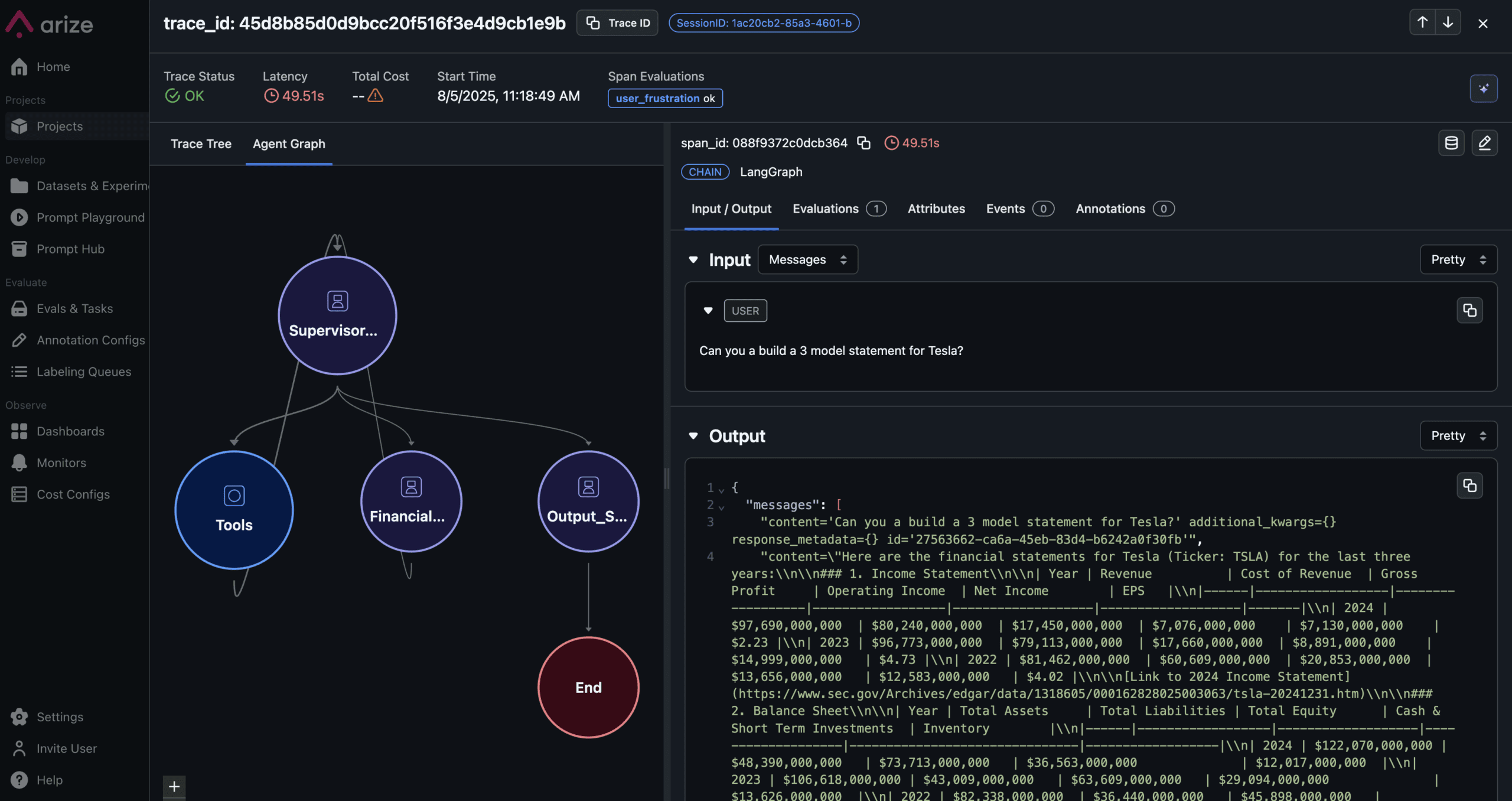Close the trace detail panel
This screenshot has width=1512, height=801.
(x=1482, y=23)
